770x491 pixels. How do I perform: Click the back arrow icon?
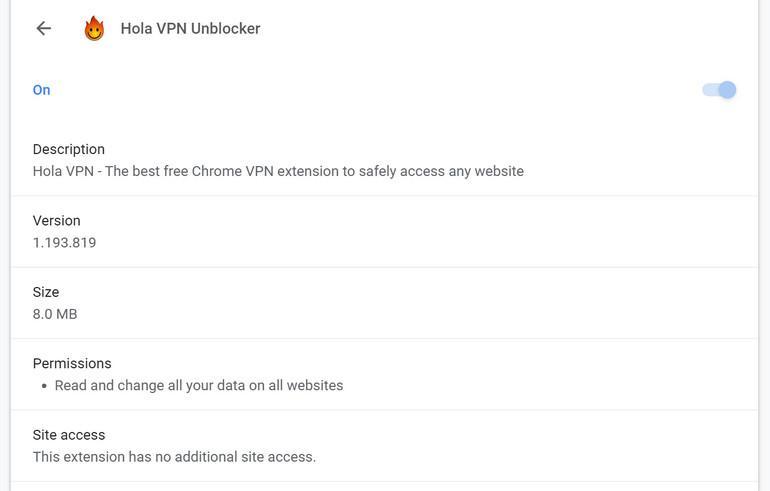[43, 28]
